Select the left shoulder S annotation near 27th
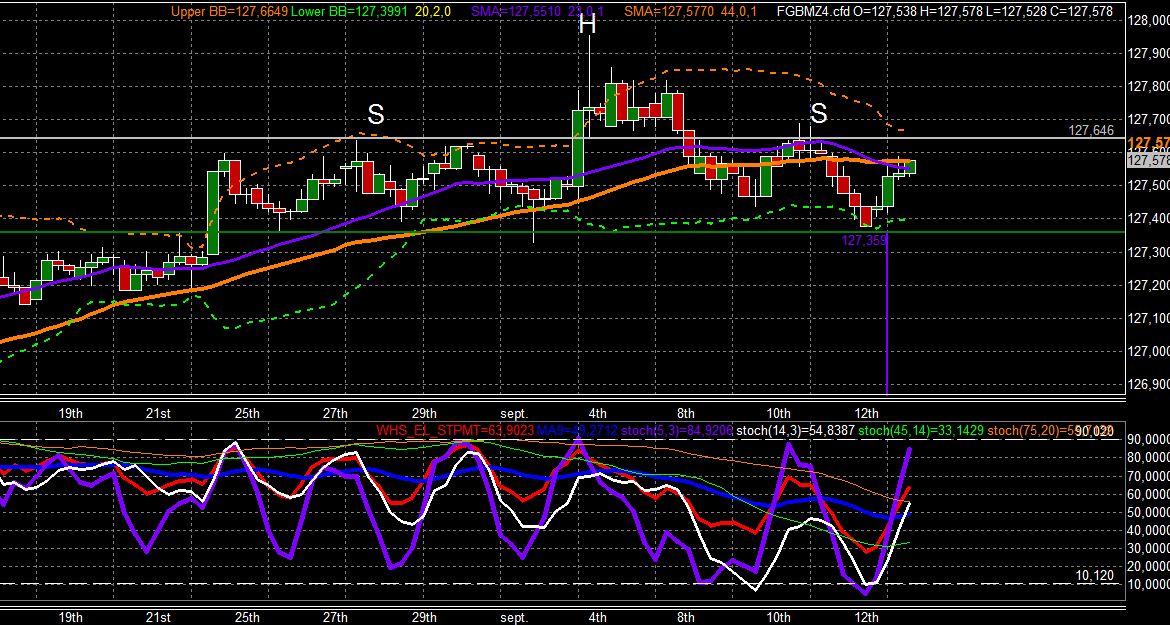The width and height of the screenshot is (1170, 625). pyautogui.click(x=376, y=115)
